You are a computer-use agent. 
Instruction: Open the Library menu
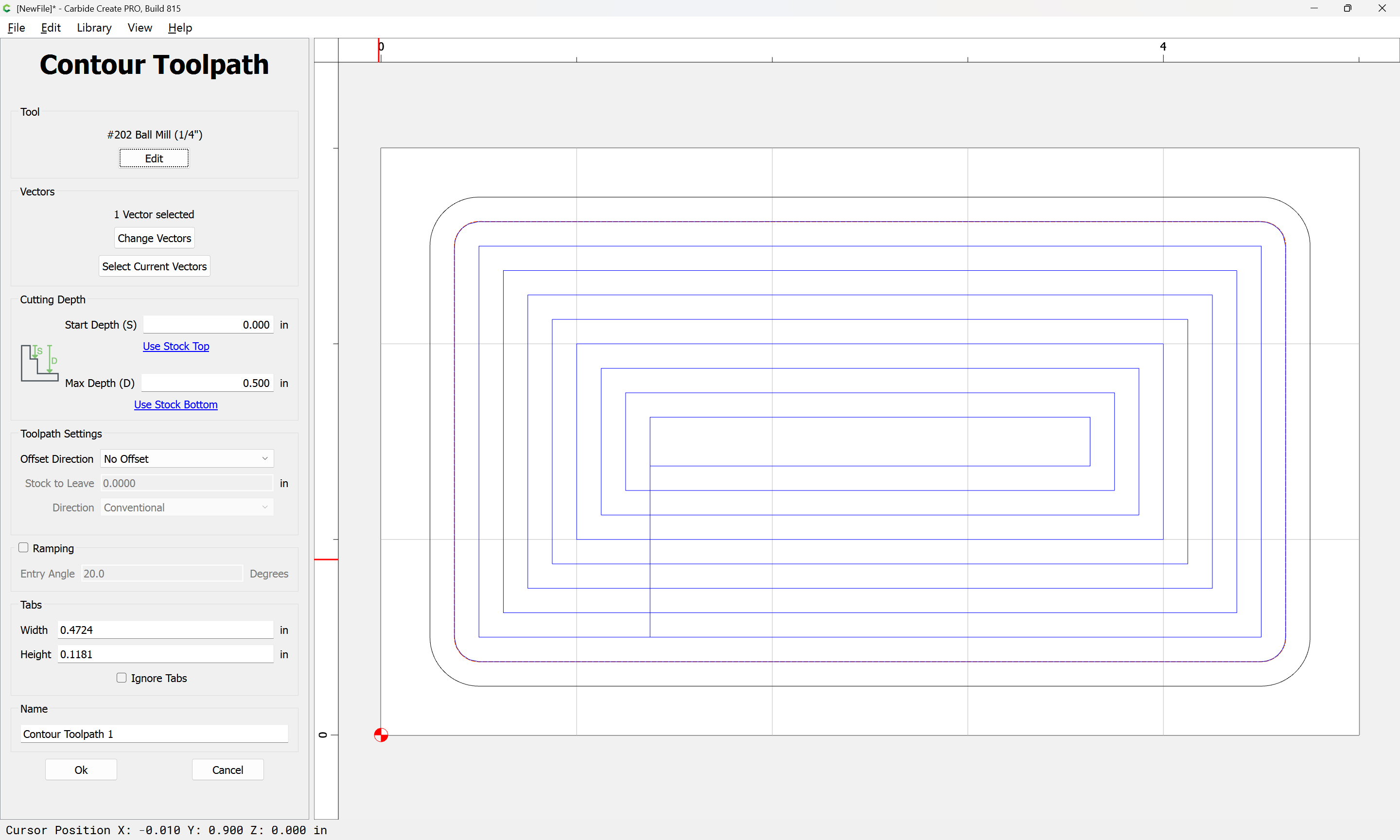[94, 28]
